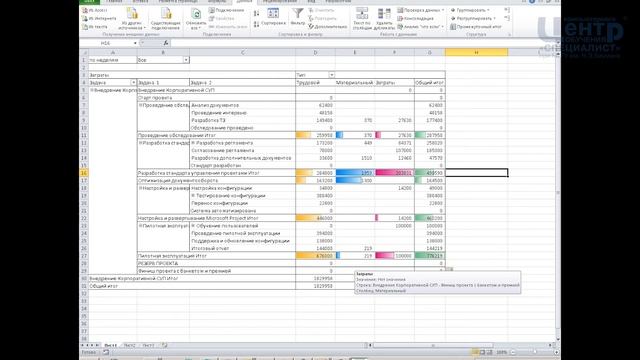This screenshot has height=360, width=640.
Task: Sort descending Z to A
Action: click(x=256, y=24)
